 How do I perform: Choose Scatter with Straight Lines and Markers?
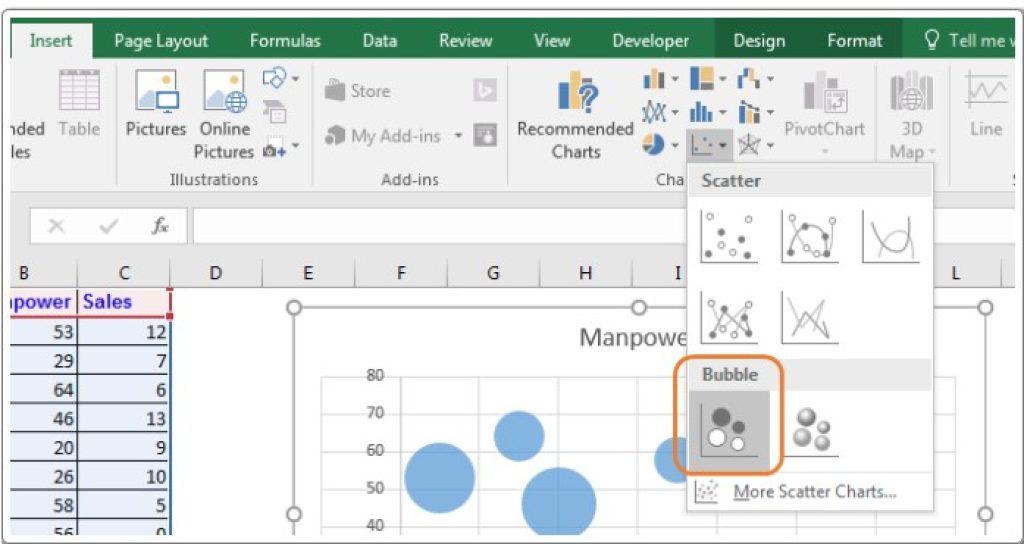click(728, 317)
